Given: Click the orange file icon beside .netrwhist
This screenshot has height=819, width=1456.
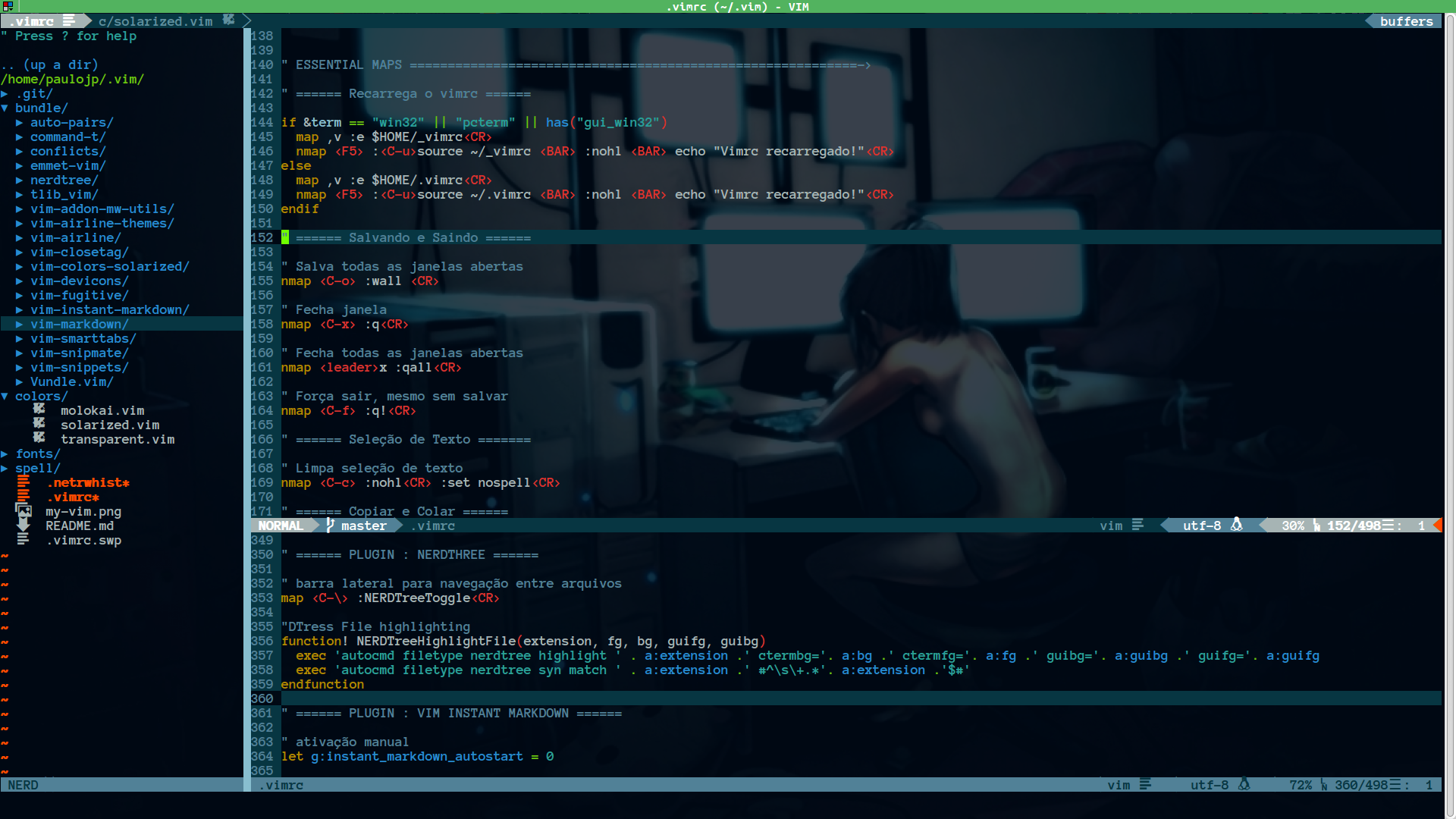Looking at the screenshot, I should (24, 482).
